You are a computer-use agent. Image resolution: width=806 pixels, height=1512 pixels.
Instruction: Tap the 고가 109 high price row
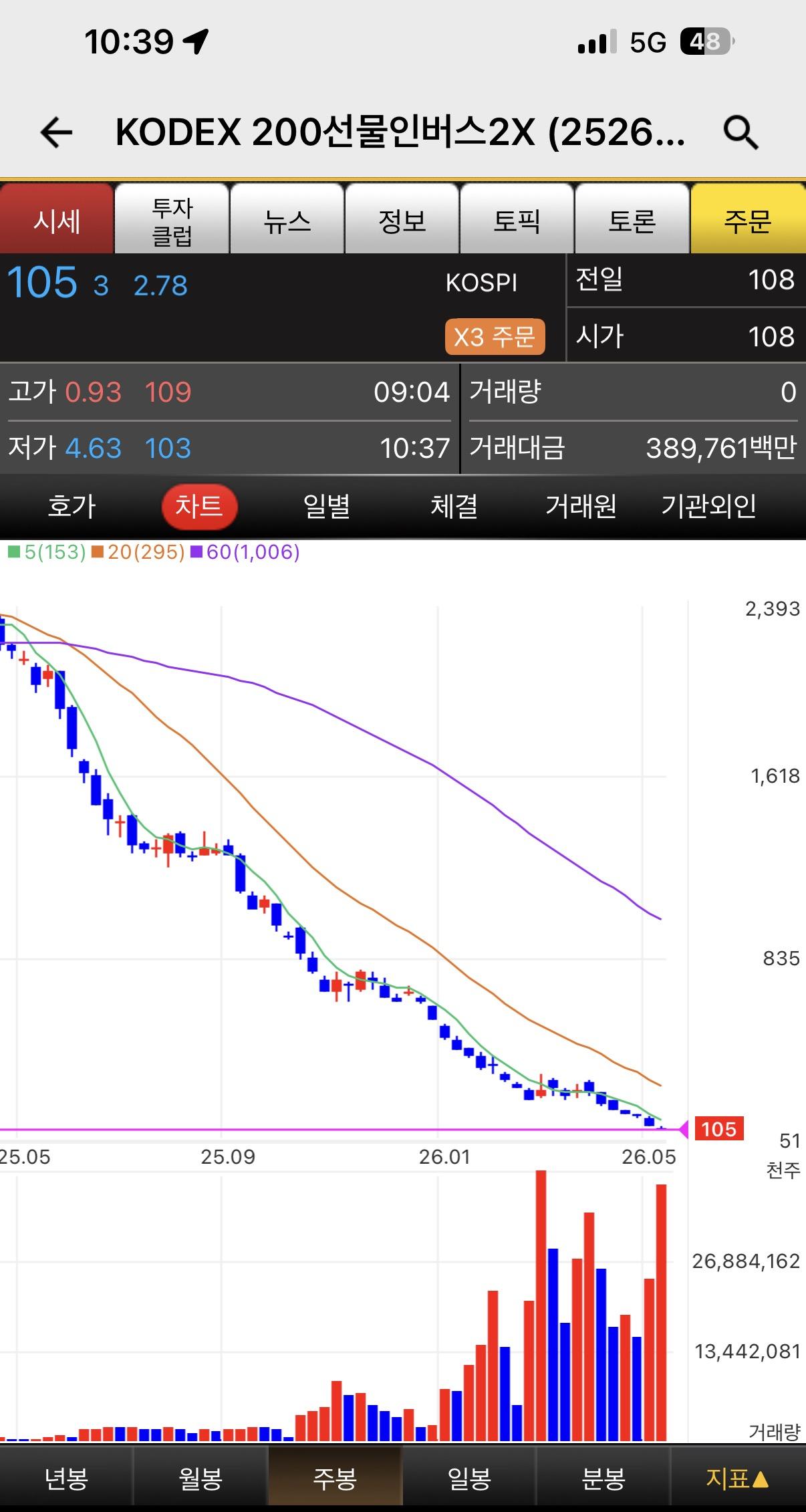pos(229,392)
